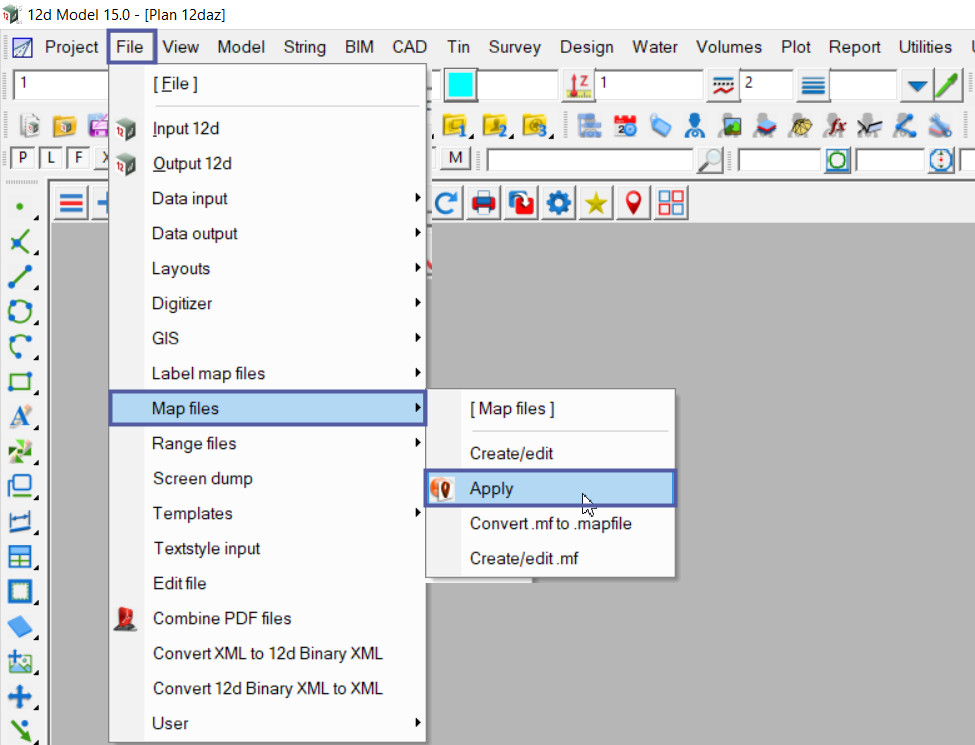The height and width of the screenshot is (745, 975).
Task: Expand the Layouts submenu
Action: click(x=267, y=268)
